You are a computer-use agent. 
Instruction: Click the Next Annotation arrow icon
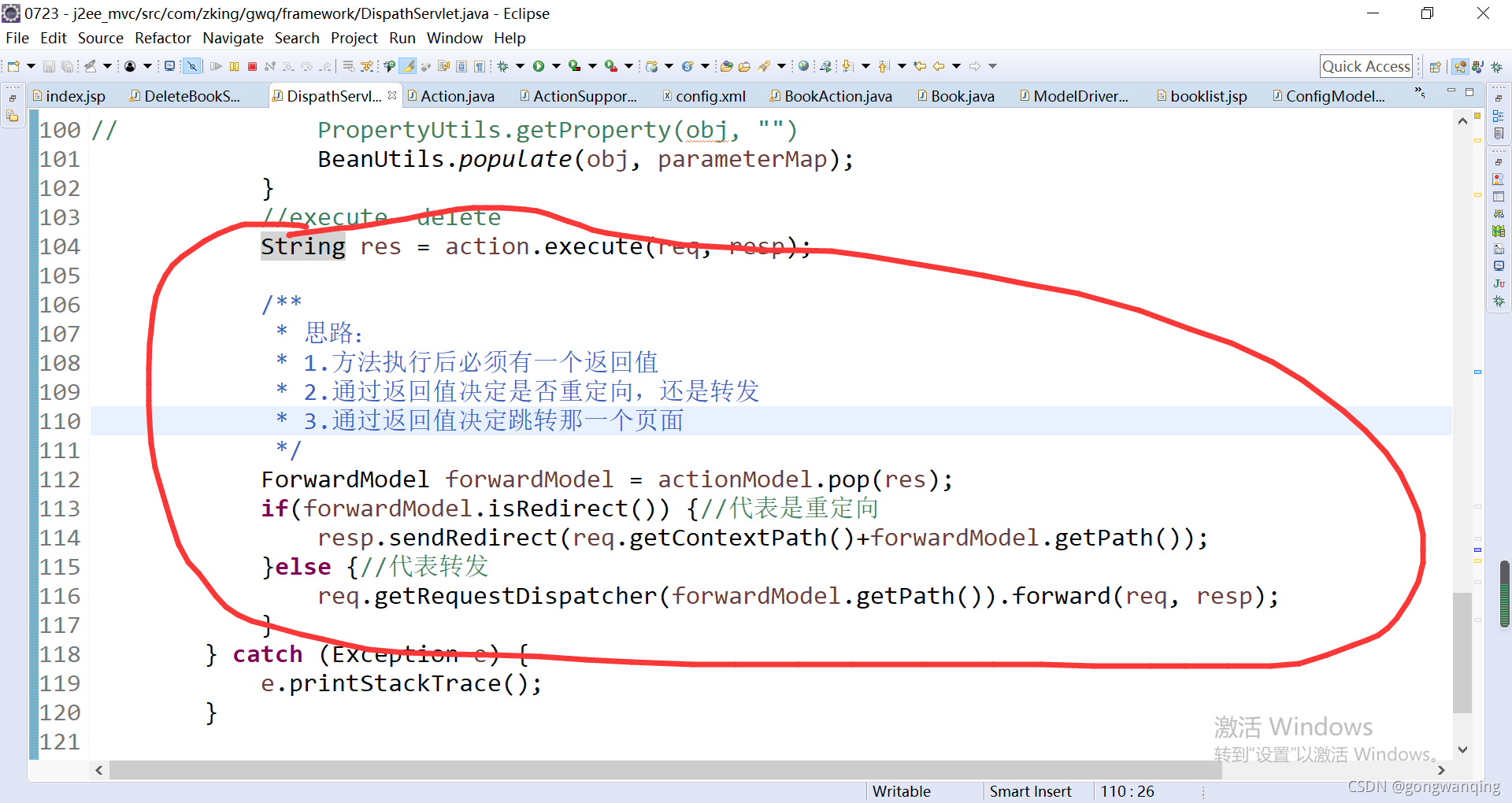[847, 66]
